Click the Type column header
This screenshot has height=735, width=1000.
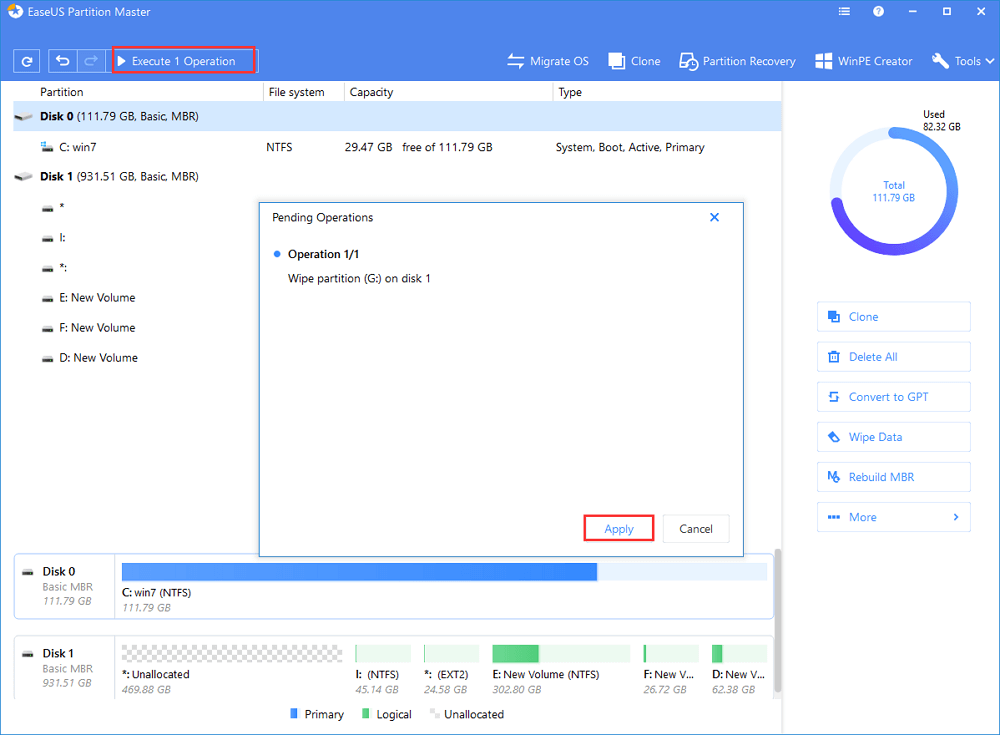[x=570, y=92]
